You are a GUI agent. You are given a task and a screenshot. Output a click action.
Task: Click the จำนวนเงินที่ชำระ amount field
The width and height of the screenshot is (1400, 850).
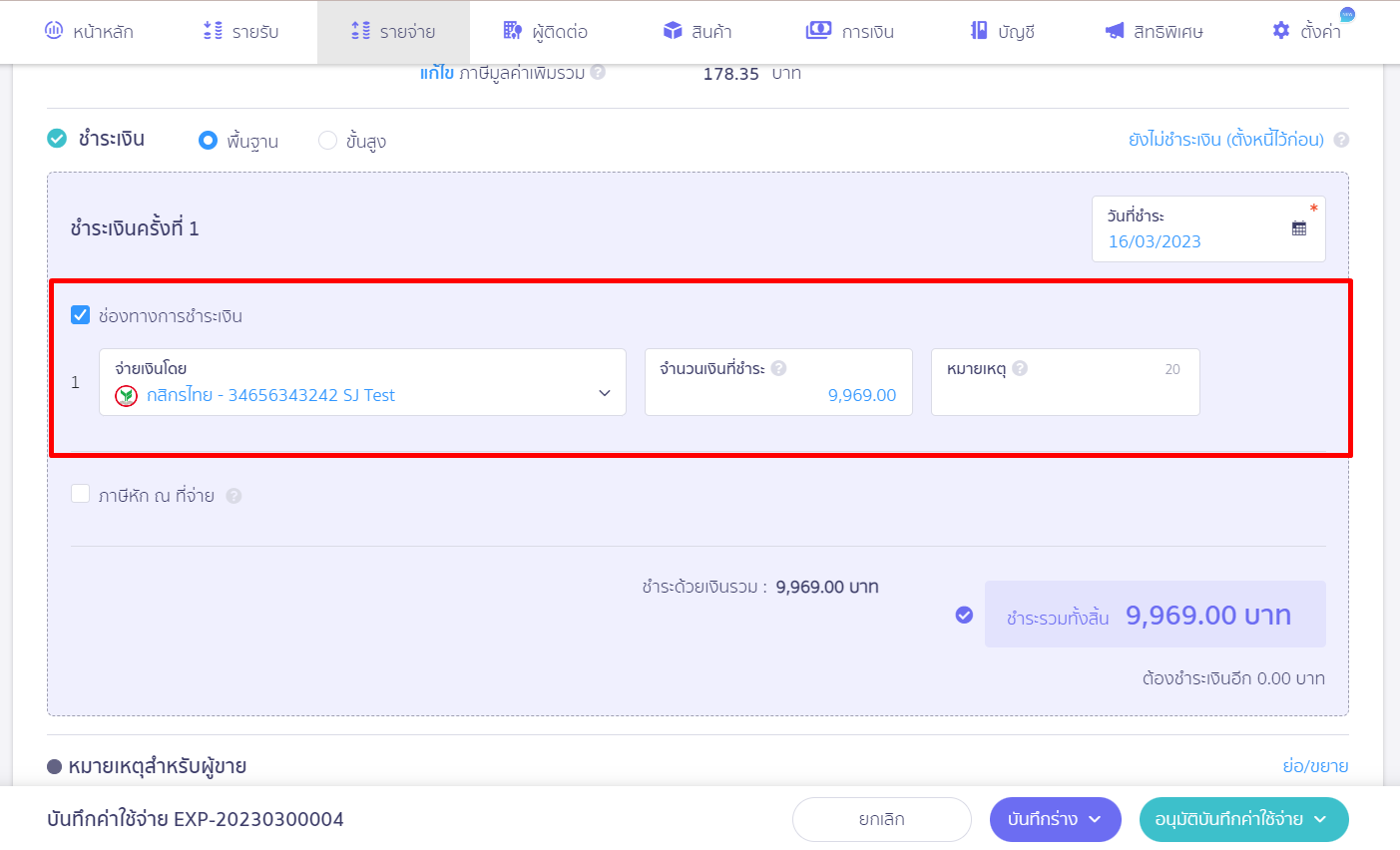(778, 382)
